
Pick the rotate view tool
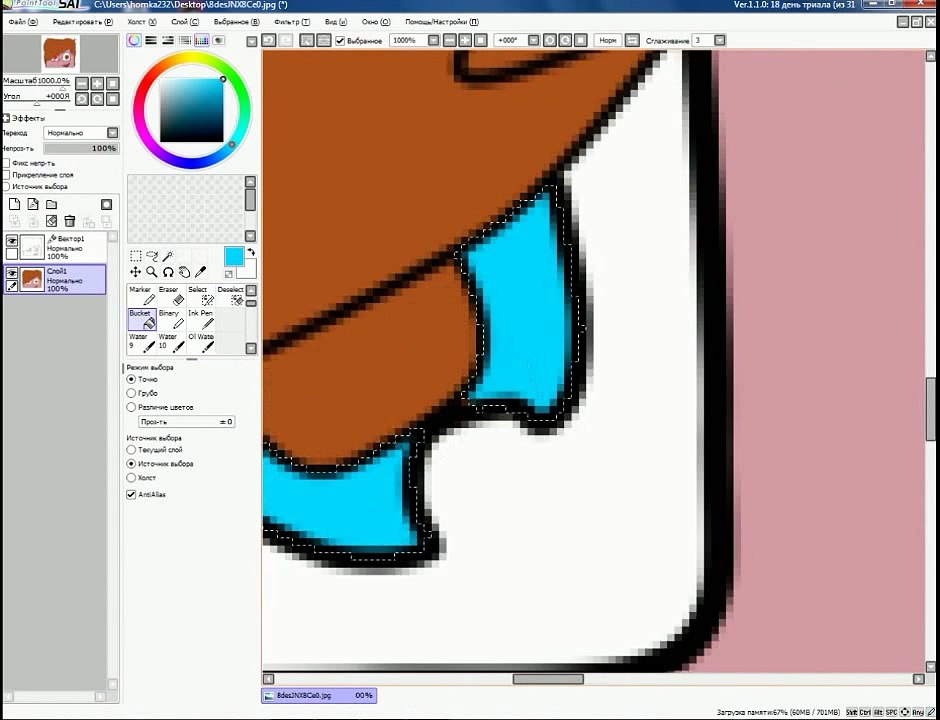click(x=168, y=272)
